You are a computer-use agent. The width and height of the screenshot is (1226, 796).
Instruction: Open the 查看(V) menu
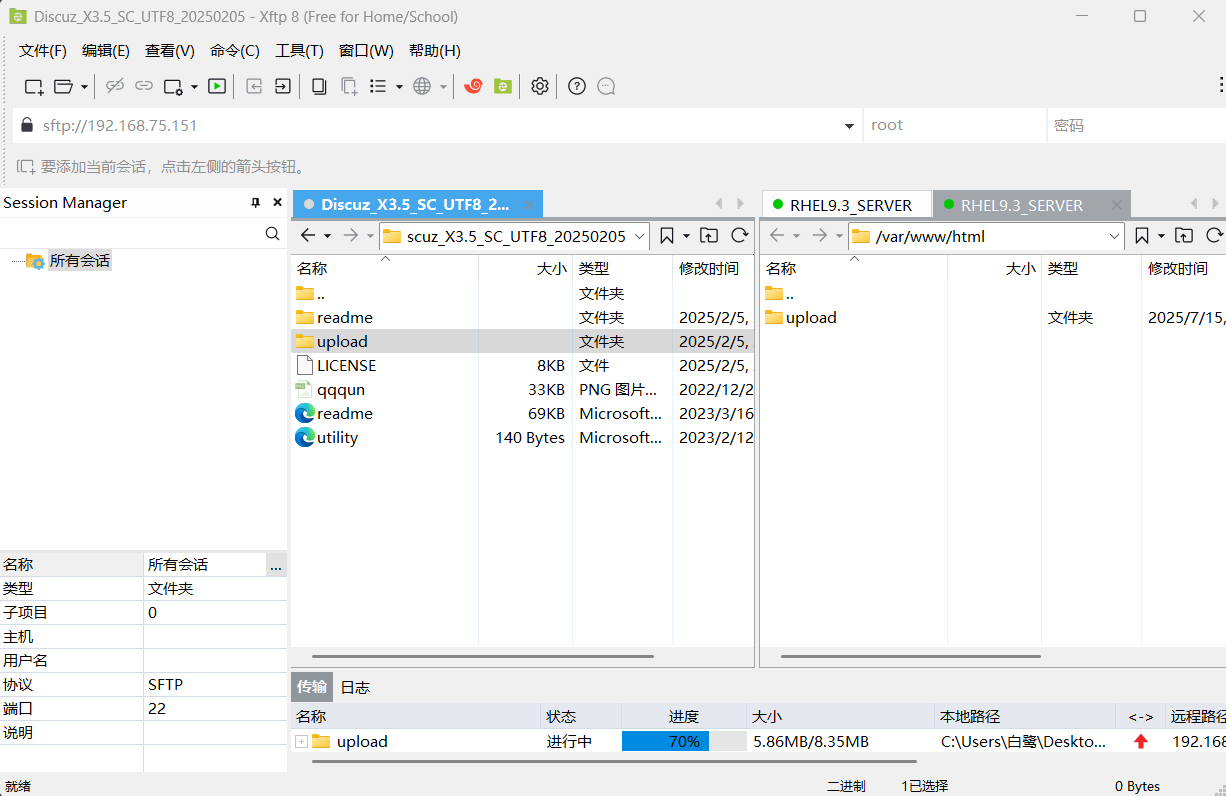pyautogui.click(x=170, y=51)
